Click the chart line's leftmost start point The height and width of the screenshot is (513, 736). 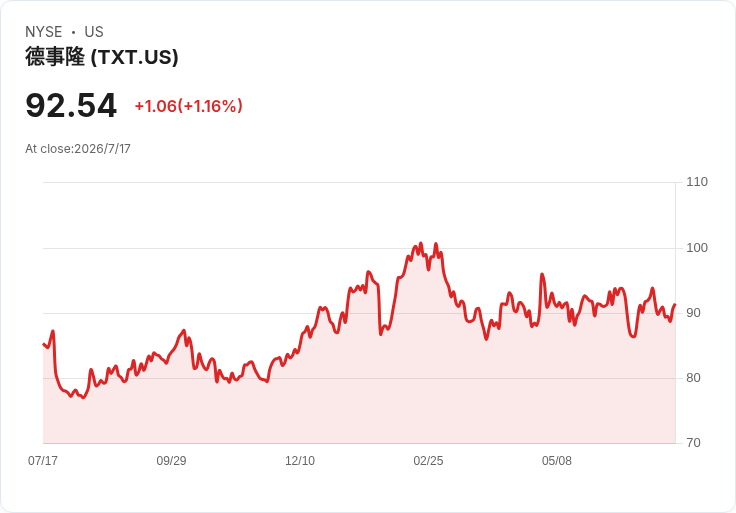click(x=43, y=344)
